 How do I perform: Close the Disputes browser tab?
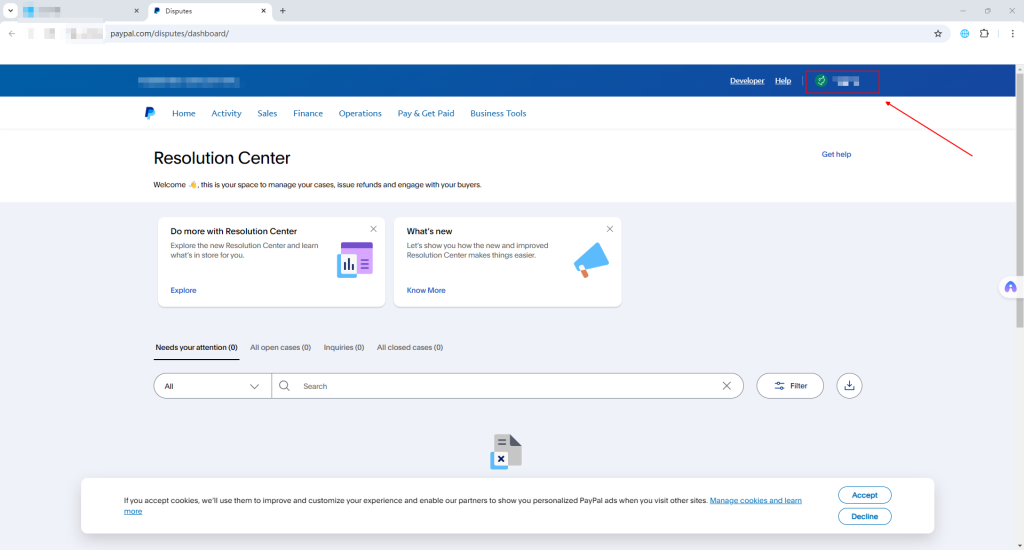(263, 10)
